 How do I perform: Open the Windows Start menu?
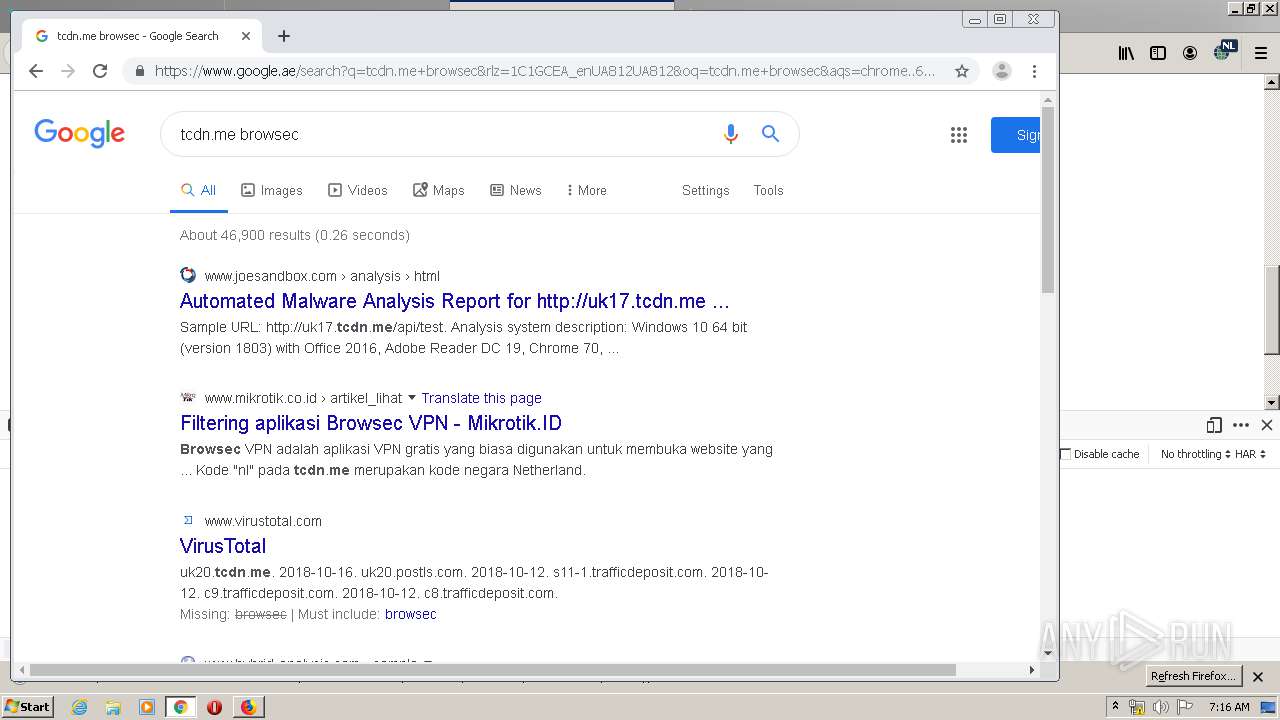click(28, 707)
